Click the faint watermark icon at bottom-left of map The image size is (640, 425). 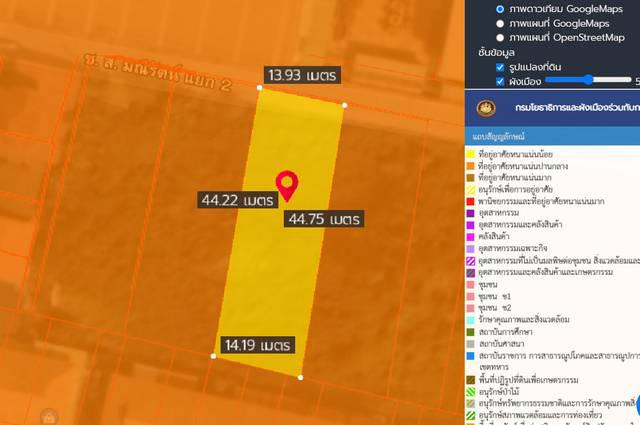pyautogui.click(x=46, y=416)
